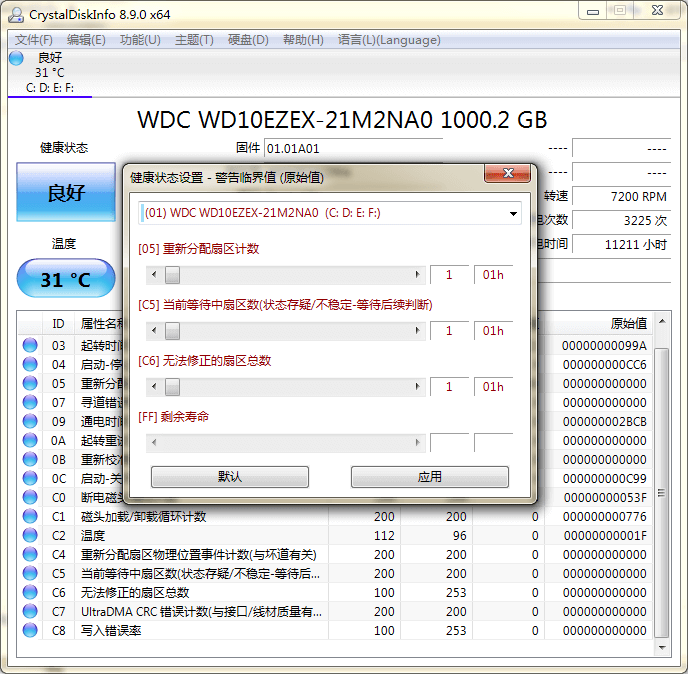Click the status orb for row 0A
Image resolution: width=688 pixels, height=674 pixels.
click(x=30, y=440)
